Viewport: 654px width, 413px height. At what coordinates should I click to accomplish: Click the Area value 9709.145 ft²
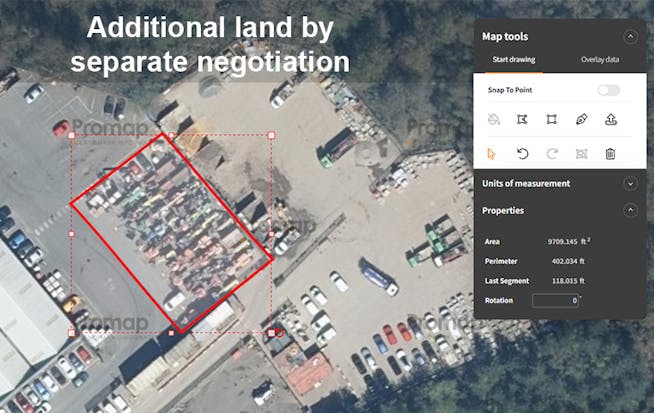pos(568,242)
